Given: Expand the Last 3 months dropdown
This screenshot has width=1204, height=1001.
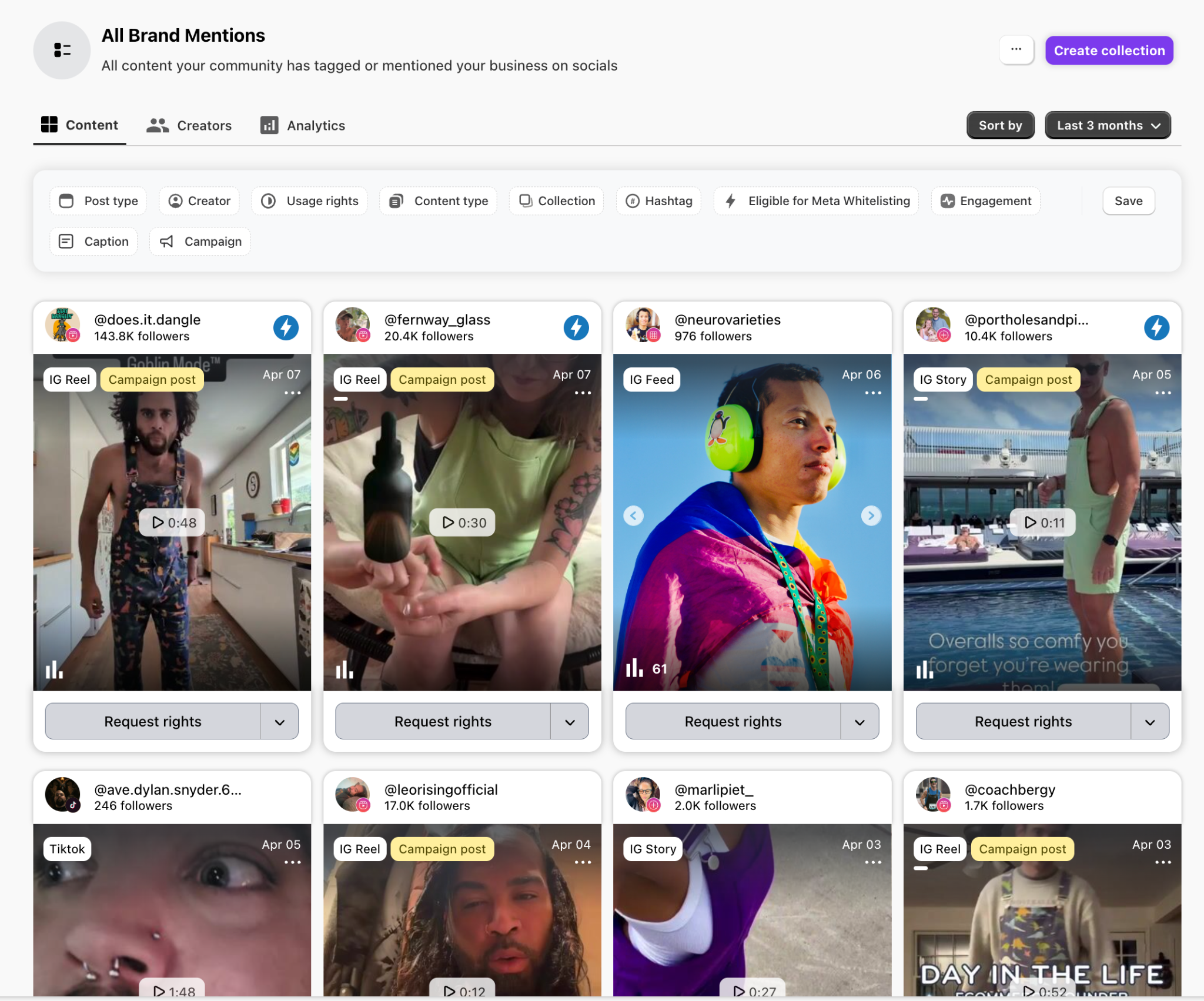Looking at the screenshot, I should pos(1108,125).
